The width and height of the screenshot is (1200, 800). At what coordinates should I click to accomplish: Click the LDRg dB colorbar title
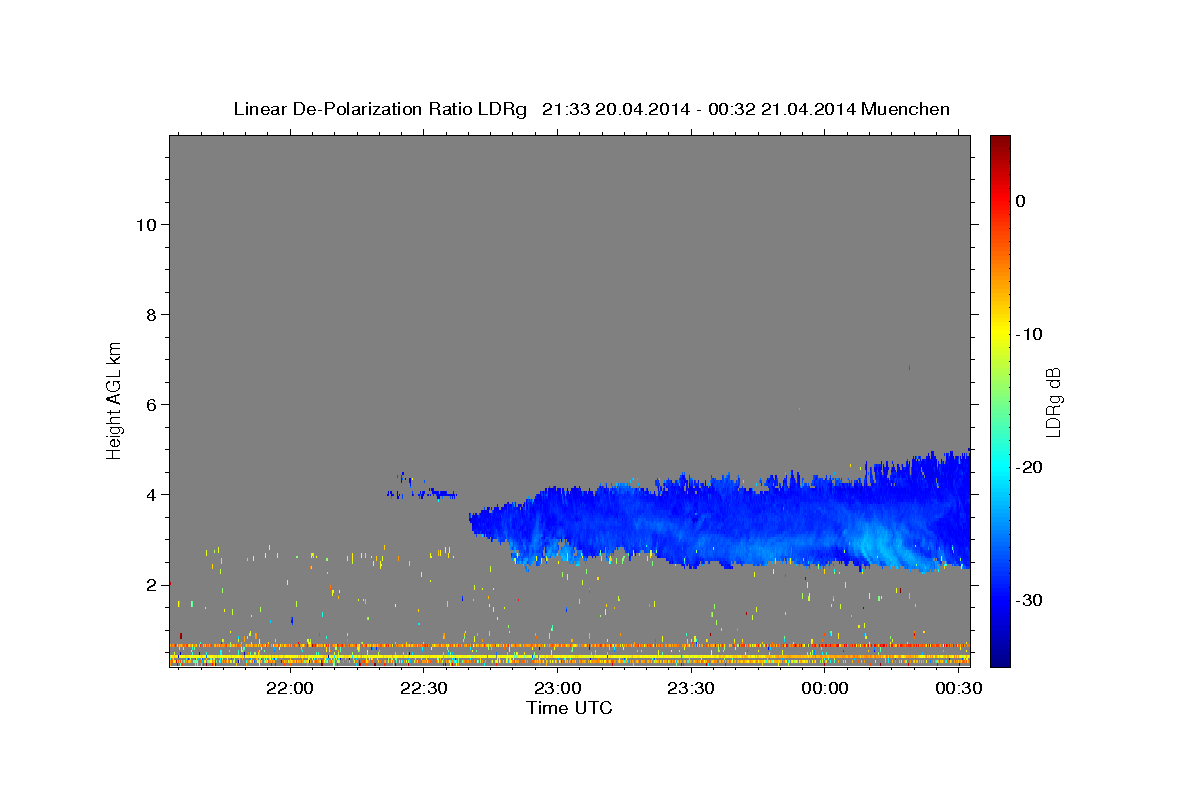(x=1053, y=401)
